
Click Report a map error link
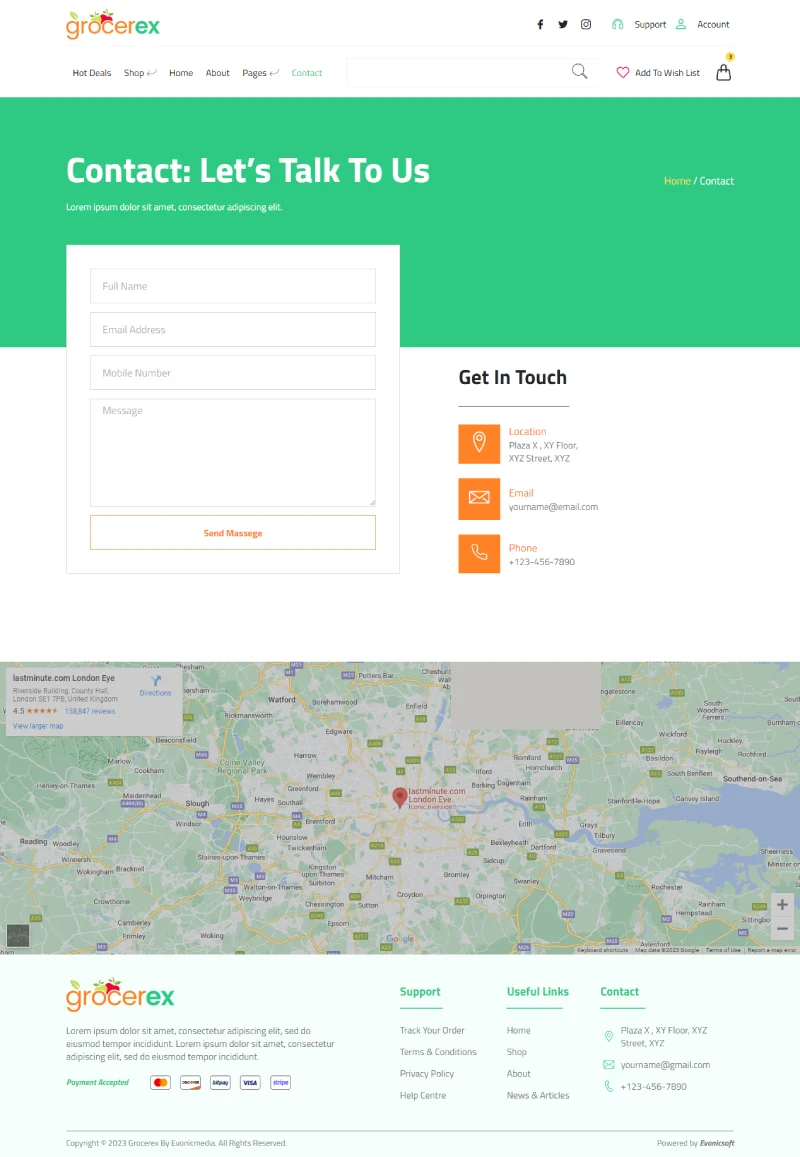(x=772, y=950)
